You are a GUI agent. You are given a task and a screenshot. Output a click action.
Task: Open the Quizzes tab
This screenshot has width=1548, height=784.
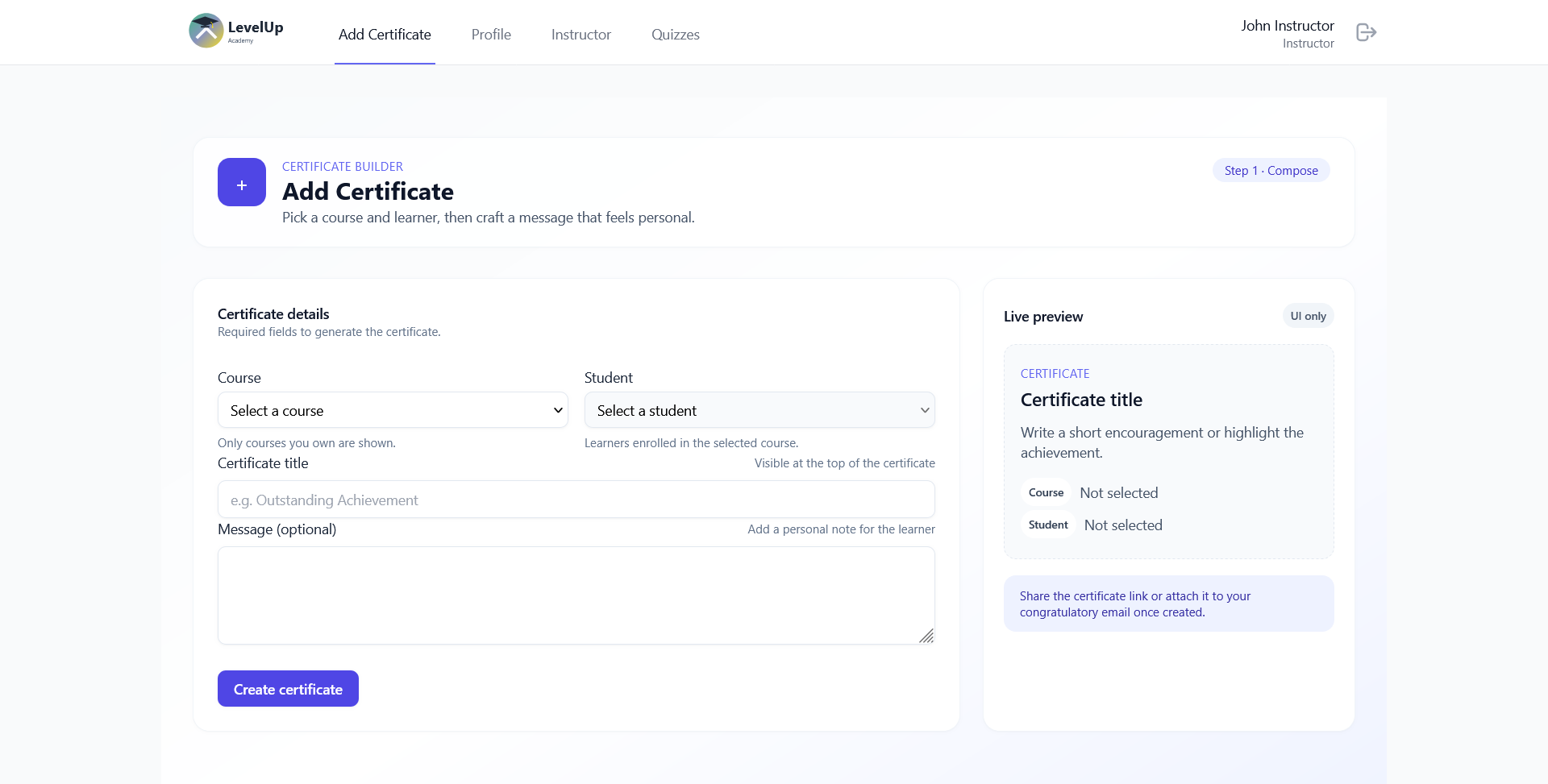[x=675, y=35]
